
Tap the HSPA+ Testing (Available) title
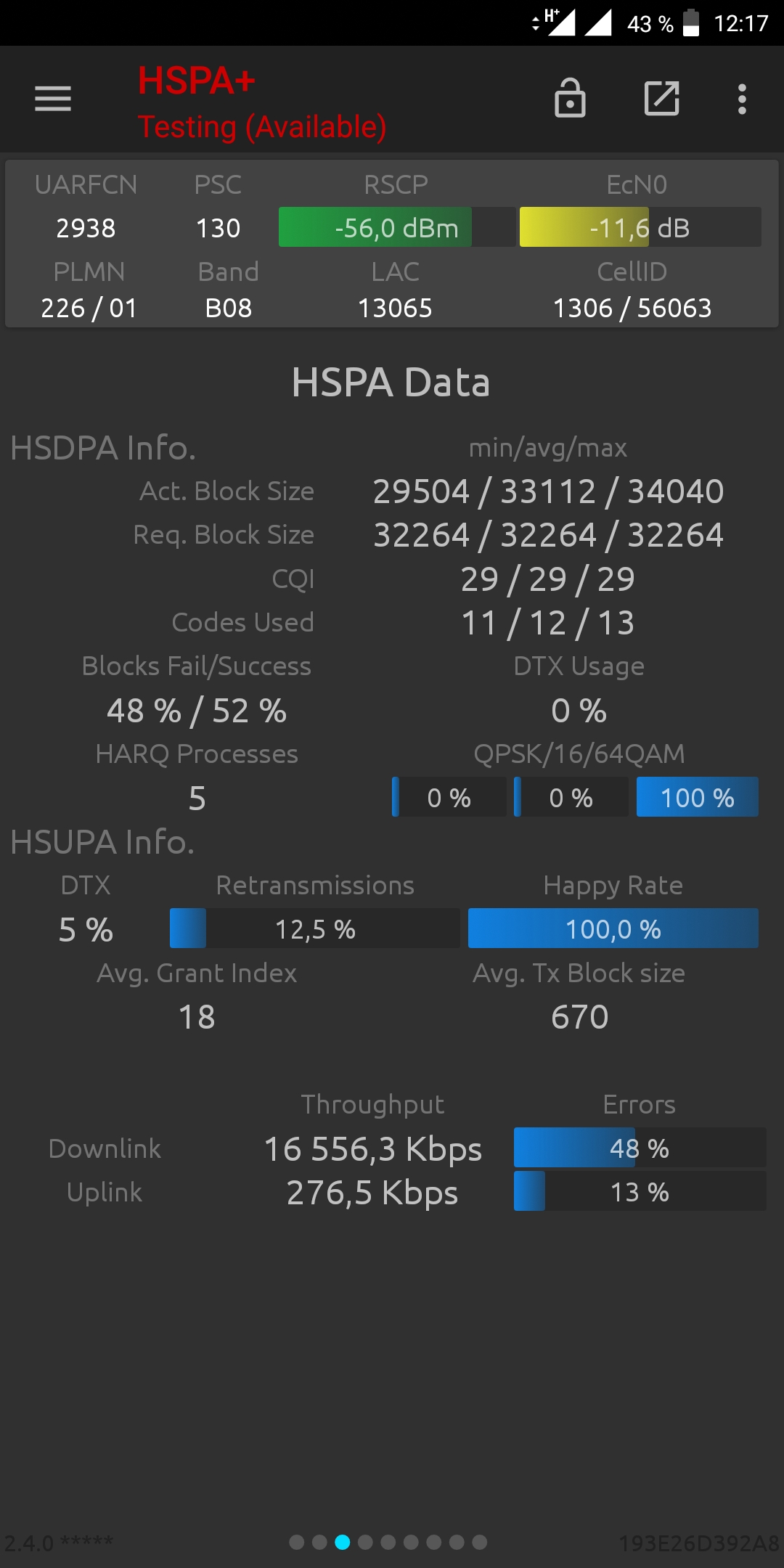click(262, 102)
